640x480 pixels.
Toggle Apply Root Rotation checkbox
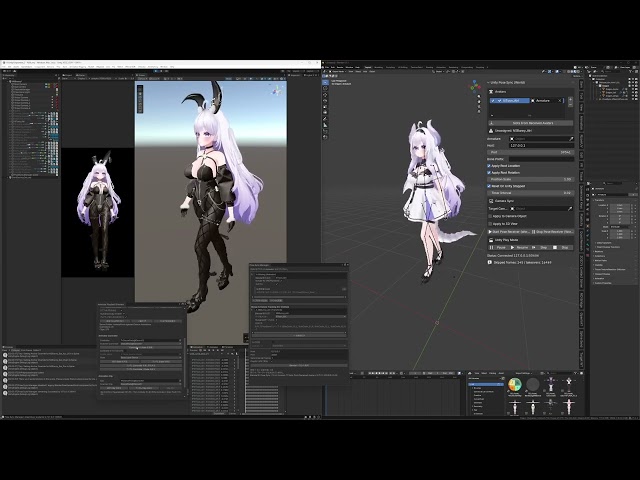tap(489, 173)
